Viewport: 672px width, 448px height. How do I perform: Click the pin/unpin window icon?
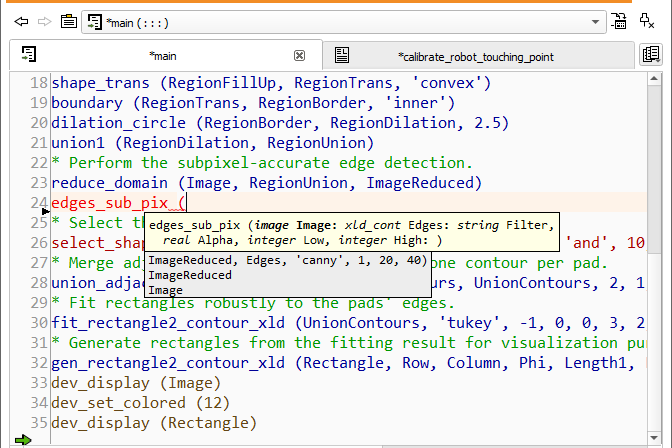pyautogui.click(x=646, y=21)
